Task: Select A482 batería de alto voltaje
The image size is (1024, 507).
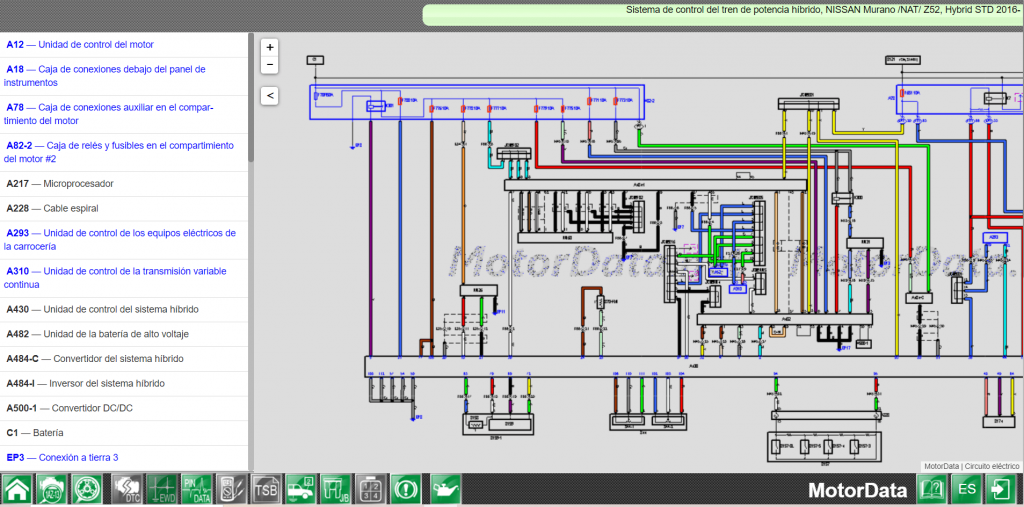Action: pyautogui.click(x=124, y=335)
